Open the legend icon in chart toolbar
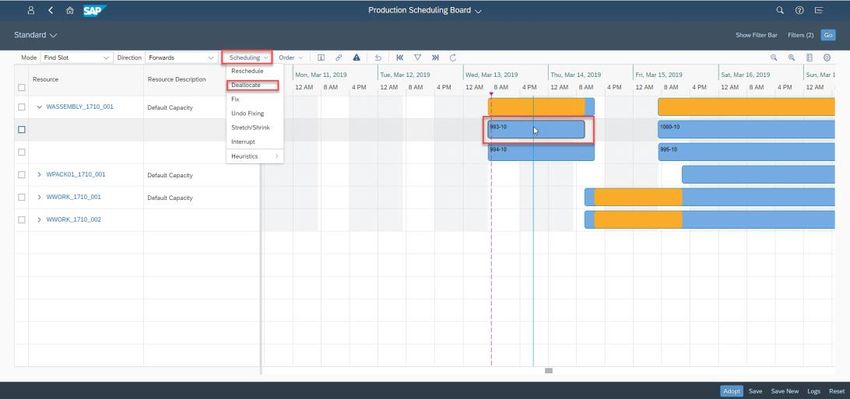850x399 pixels. [x=809, y=57]
